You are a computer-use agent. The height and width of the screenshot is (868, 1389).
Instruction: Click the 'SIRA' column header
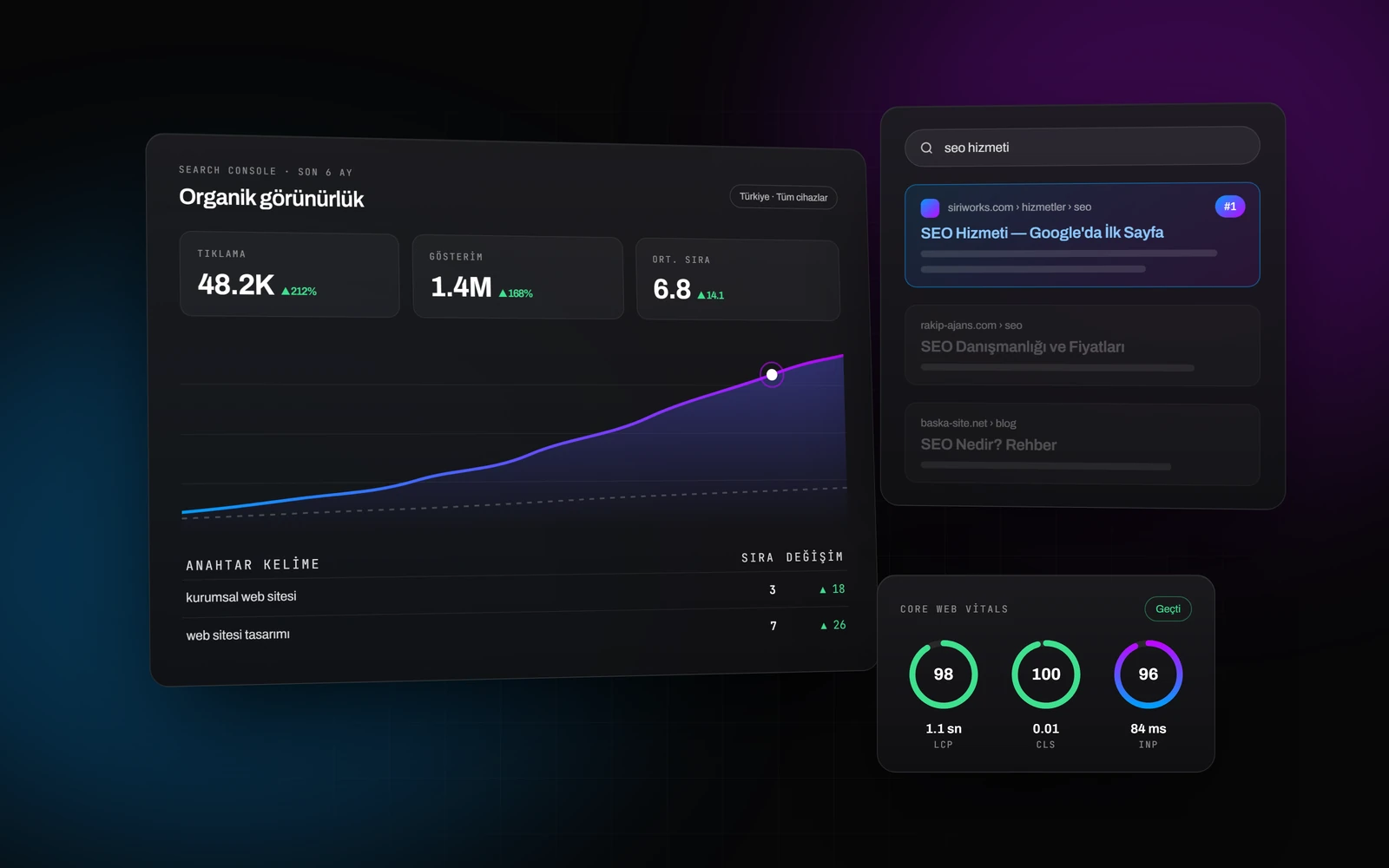757,557
